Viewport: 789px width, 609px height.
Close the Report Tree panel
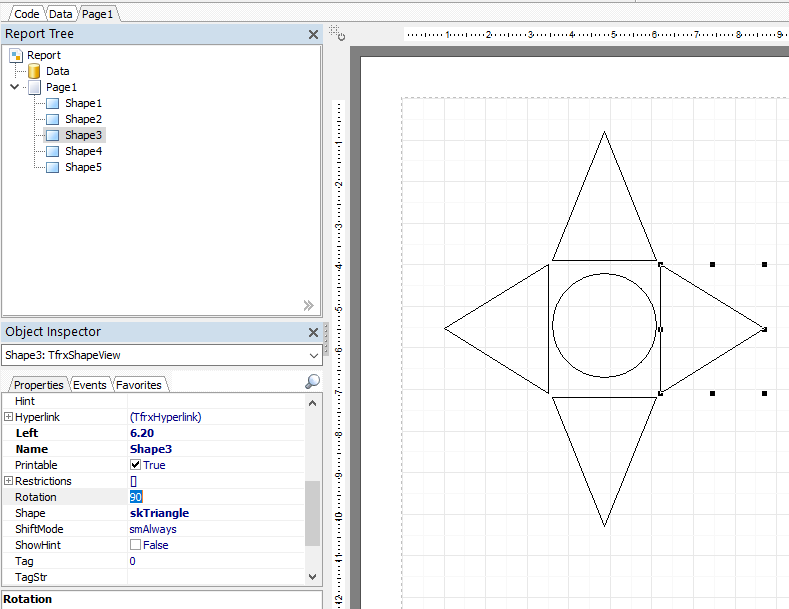pos(313,34)
